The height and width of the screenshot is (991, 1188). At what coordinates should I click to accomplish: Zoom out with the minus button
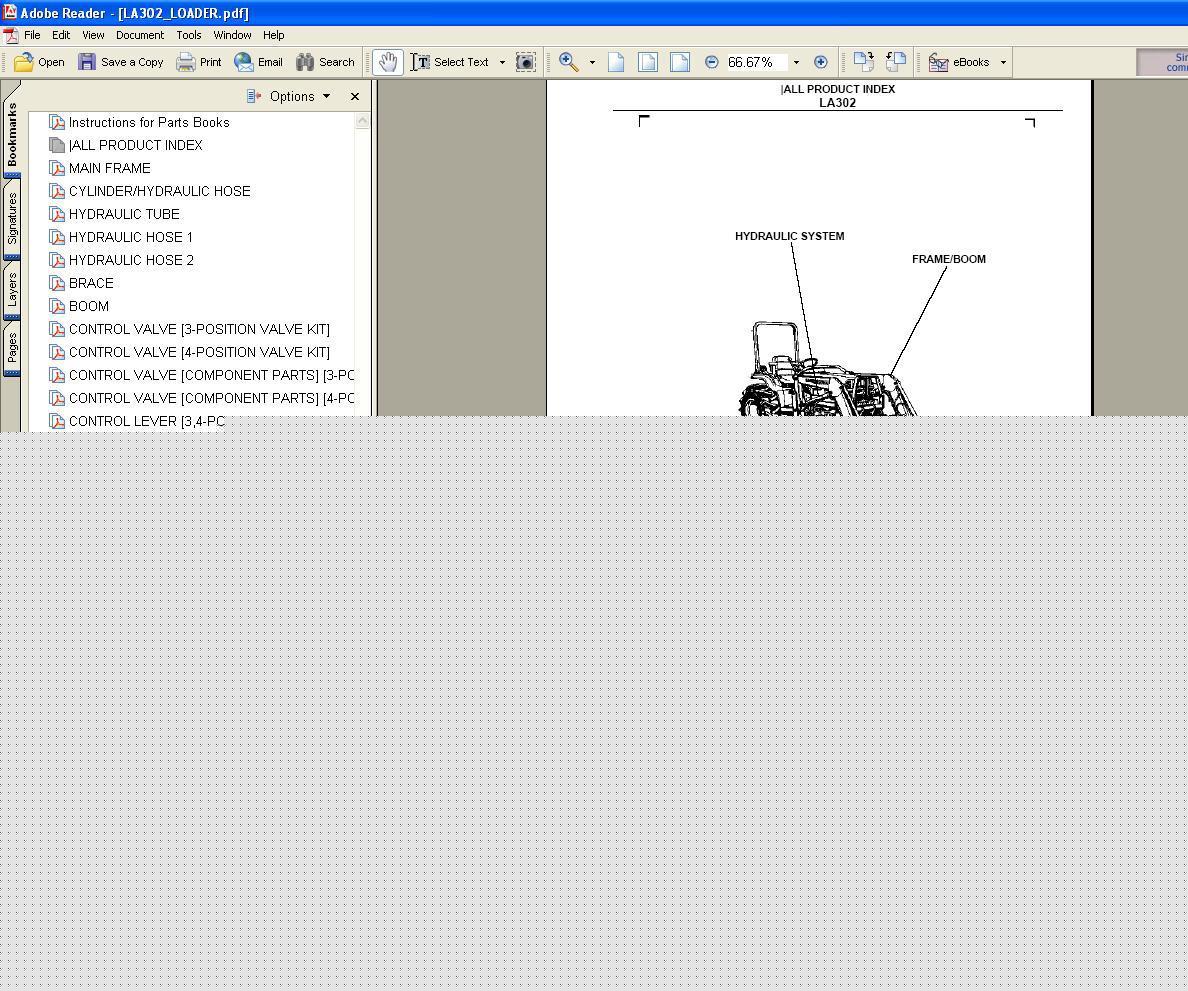pyautogui.click(x=711, y=62)
